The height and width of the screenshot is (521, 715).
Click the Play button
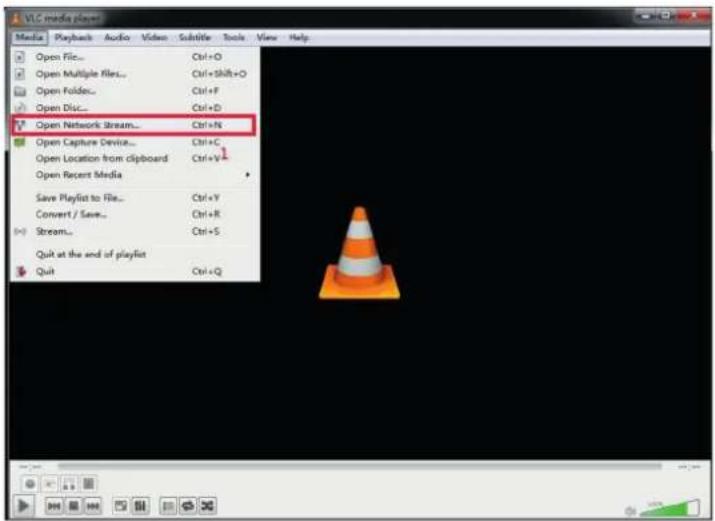point(23,506)
